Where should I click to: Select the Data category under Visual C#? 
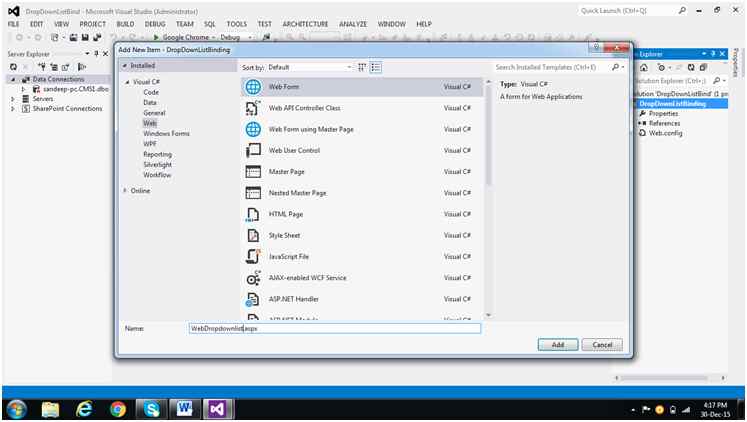(150, 102)
